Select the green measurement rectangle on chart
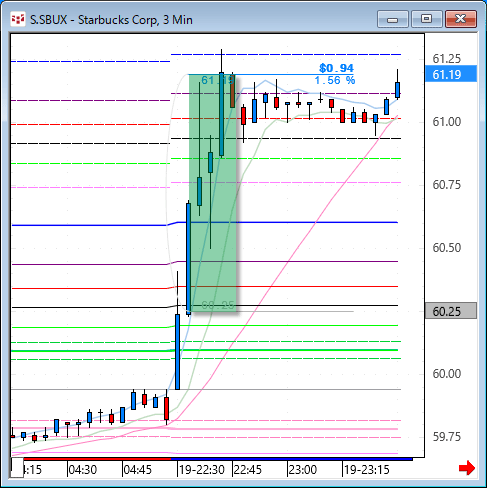Viewport: 487px width, 488px height. 213,193
